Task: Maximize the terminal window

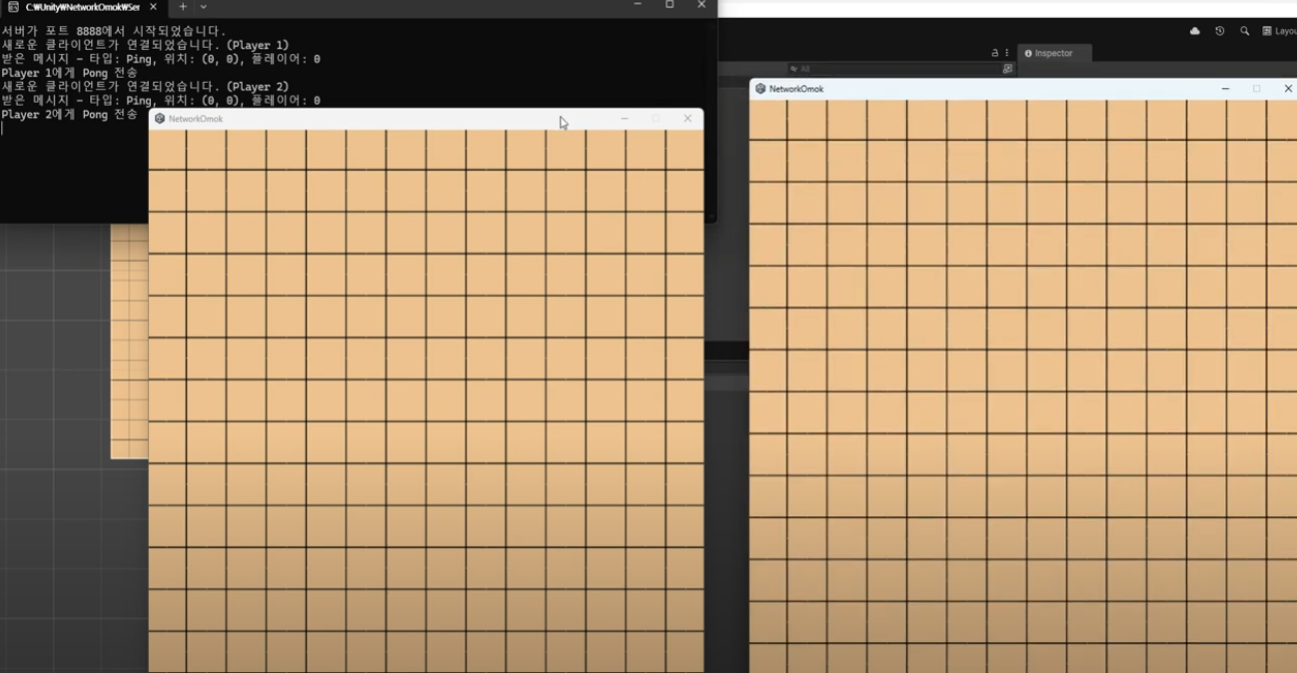Action: point(669,5)
